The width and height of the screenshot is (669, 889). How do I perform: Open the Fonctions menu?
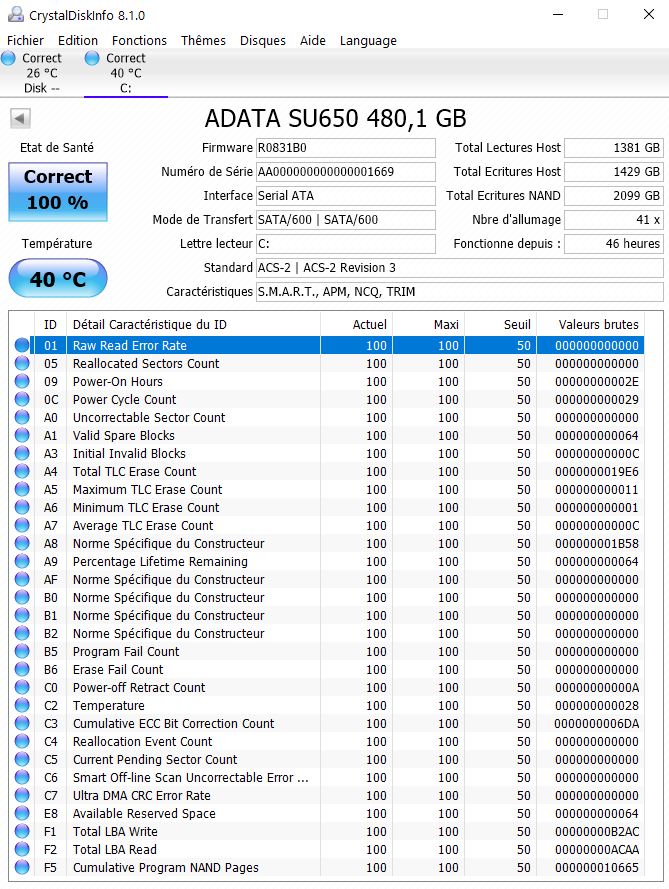click(139, 40)
